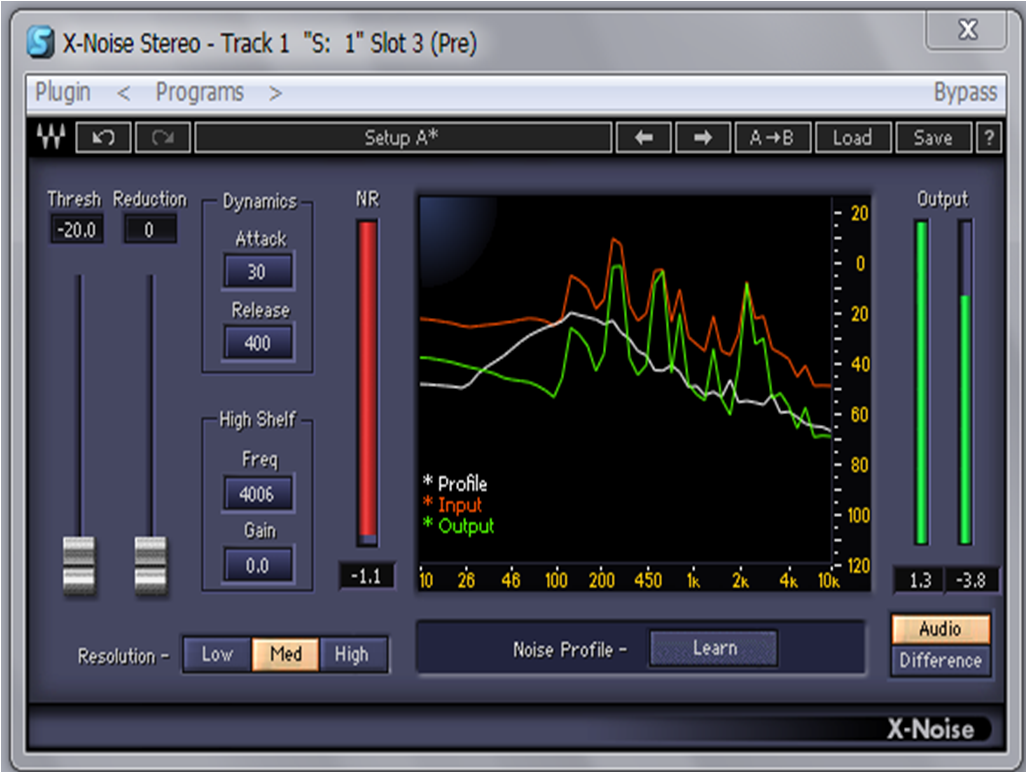Image resolution: width=1027 pixels, height=773 pixels.
Task: Select Low resolution
Action: click(217, 654)
